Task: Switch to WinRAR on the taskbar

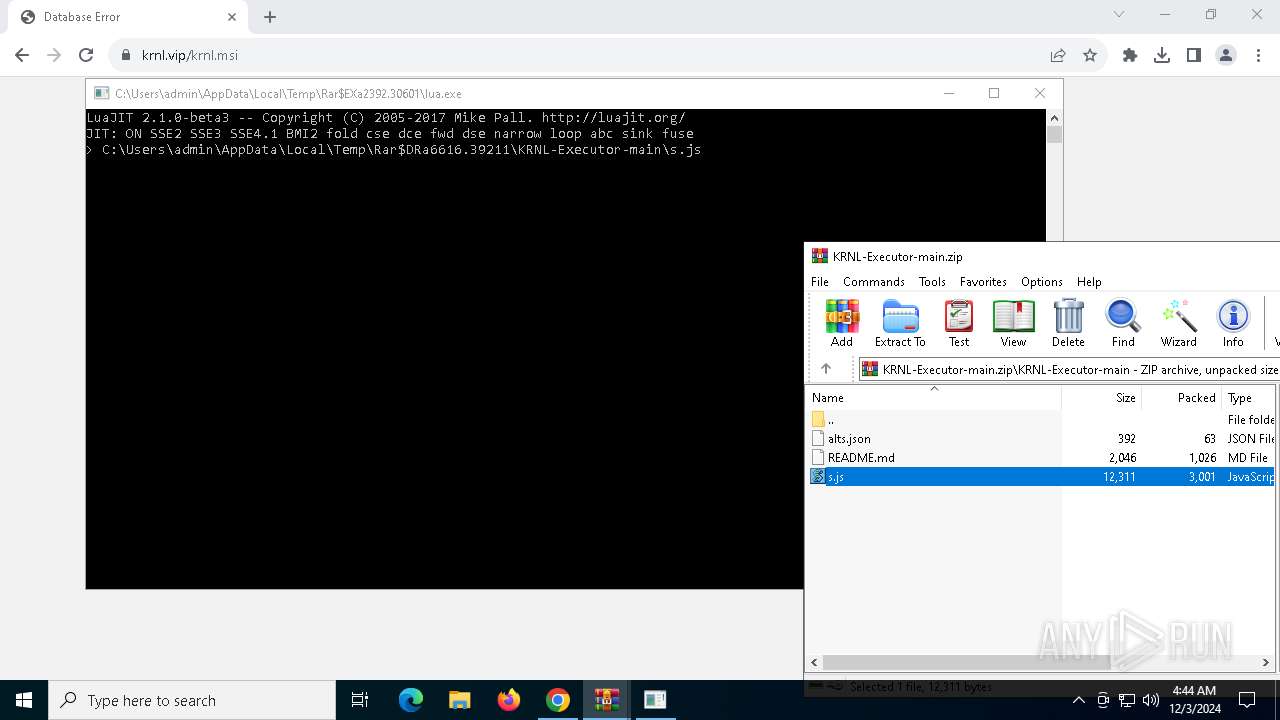Action: click(607, 700)
